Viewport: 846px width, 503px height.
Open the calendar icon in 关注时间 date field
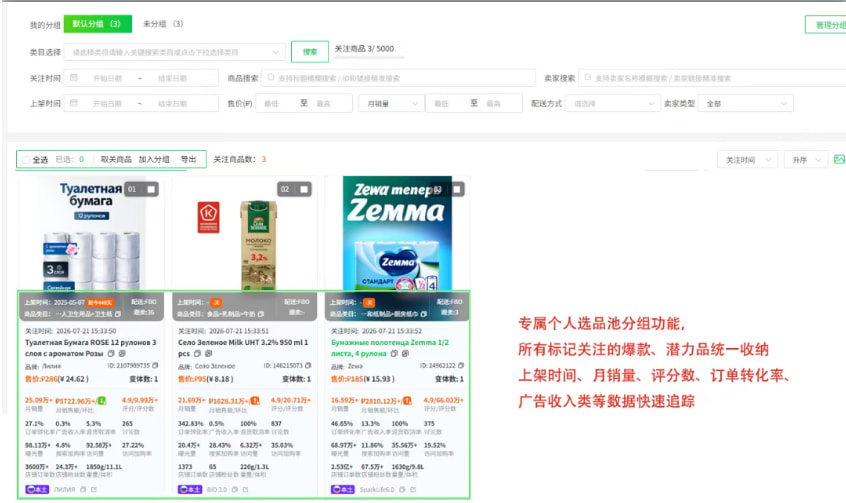(x=74, y=78)
